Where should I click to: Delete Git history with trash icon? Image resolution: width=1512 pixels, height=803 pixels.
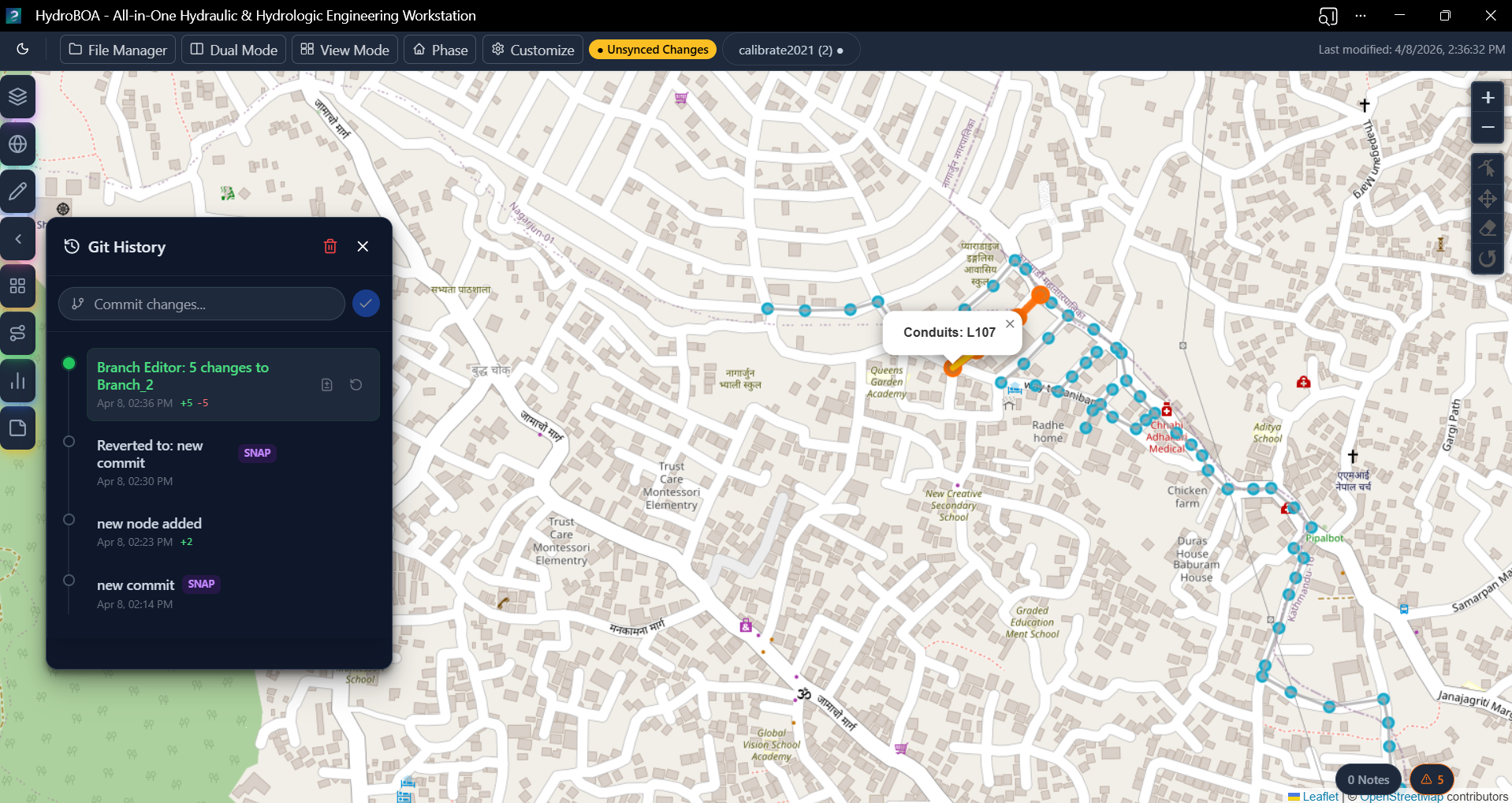(x=330, y=247)
